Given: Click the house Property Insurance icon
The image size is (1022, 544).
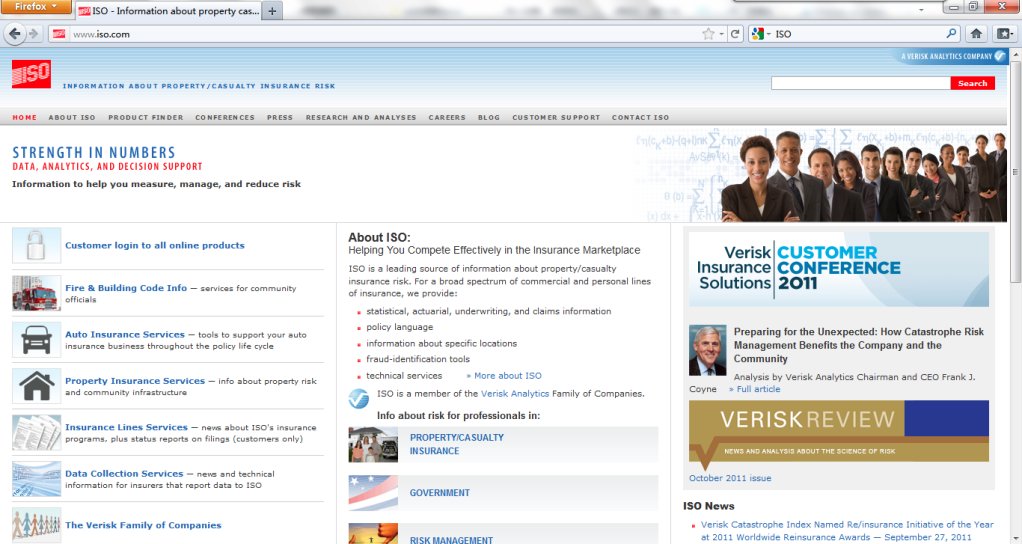Looking at the screenshot, I should (36, 386).
